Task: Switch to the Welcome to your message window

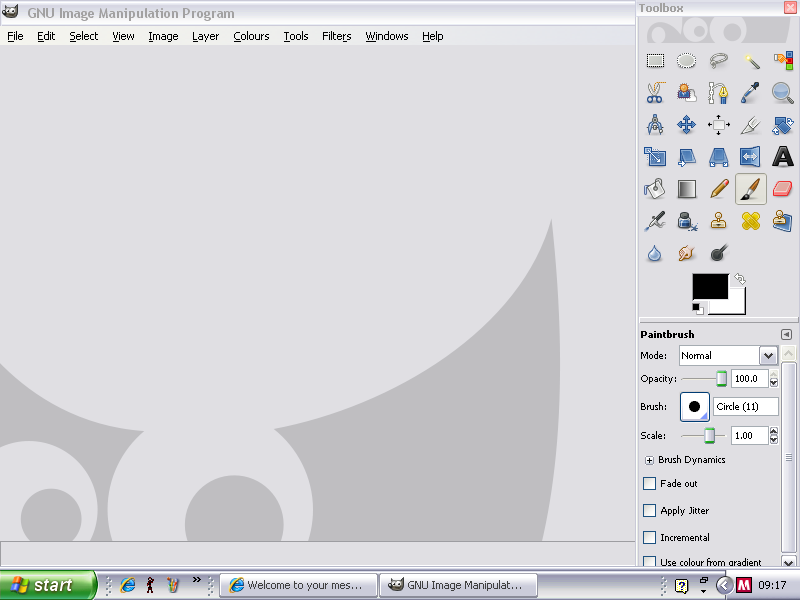Action: [x=298, y=585]
